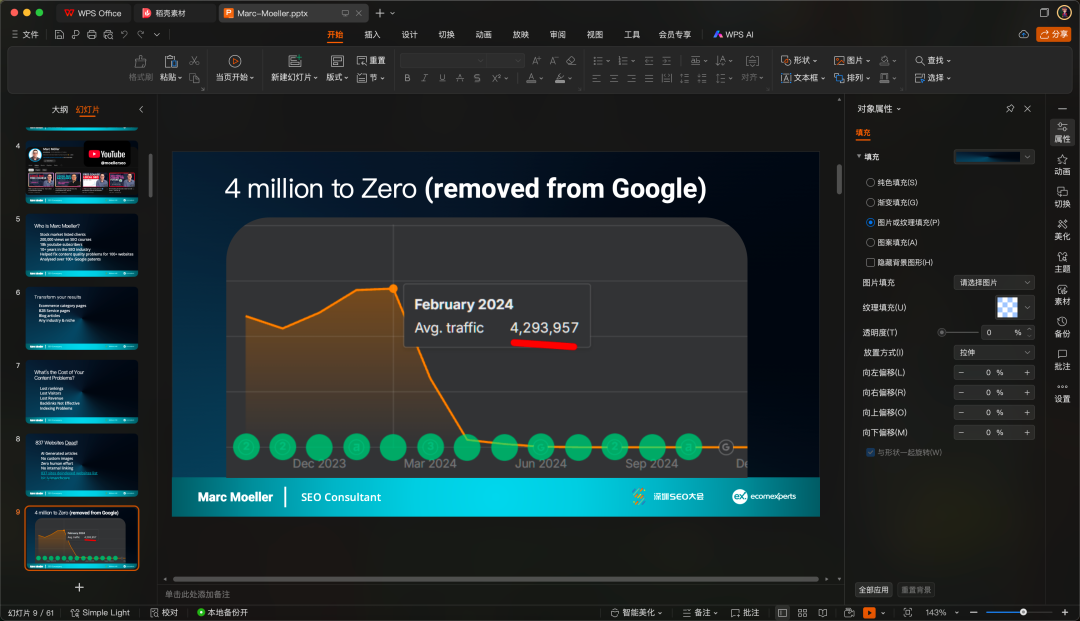Pin the object properties (对象属性) panel
1080x621 pixels.
[1010, 109]
